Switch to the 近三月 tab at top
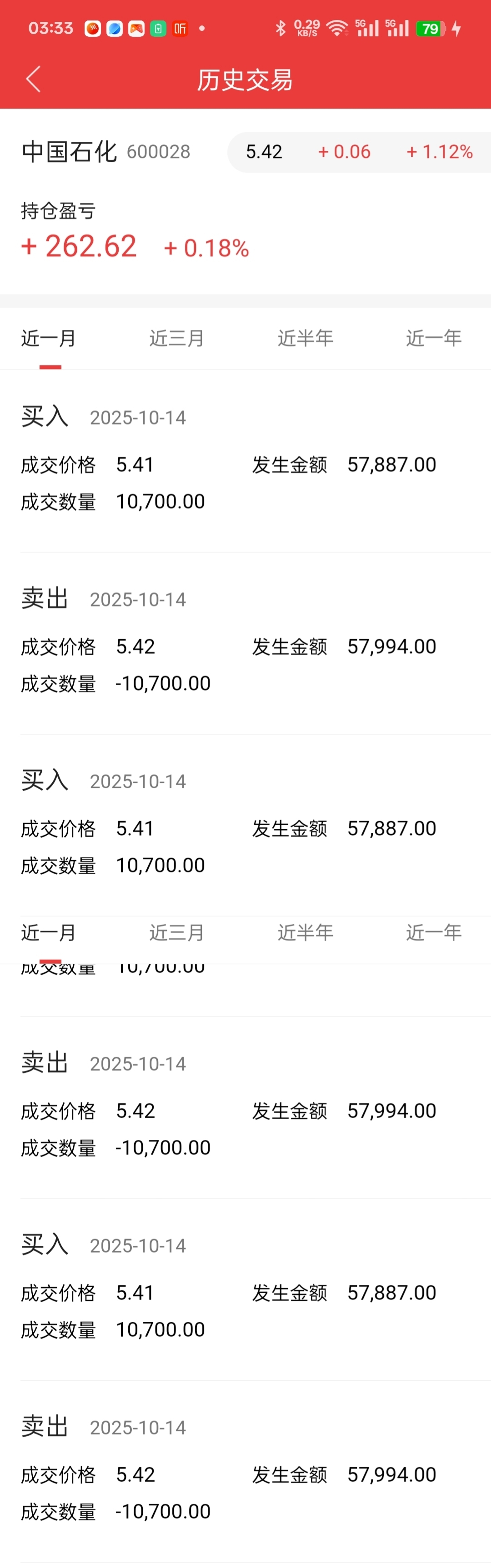The image size is (491, 1568). [177, 338]
